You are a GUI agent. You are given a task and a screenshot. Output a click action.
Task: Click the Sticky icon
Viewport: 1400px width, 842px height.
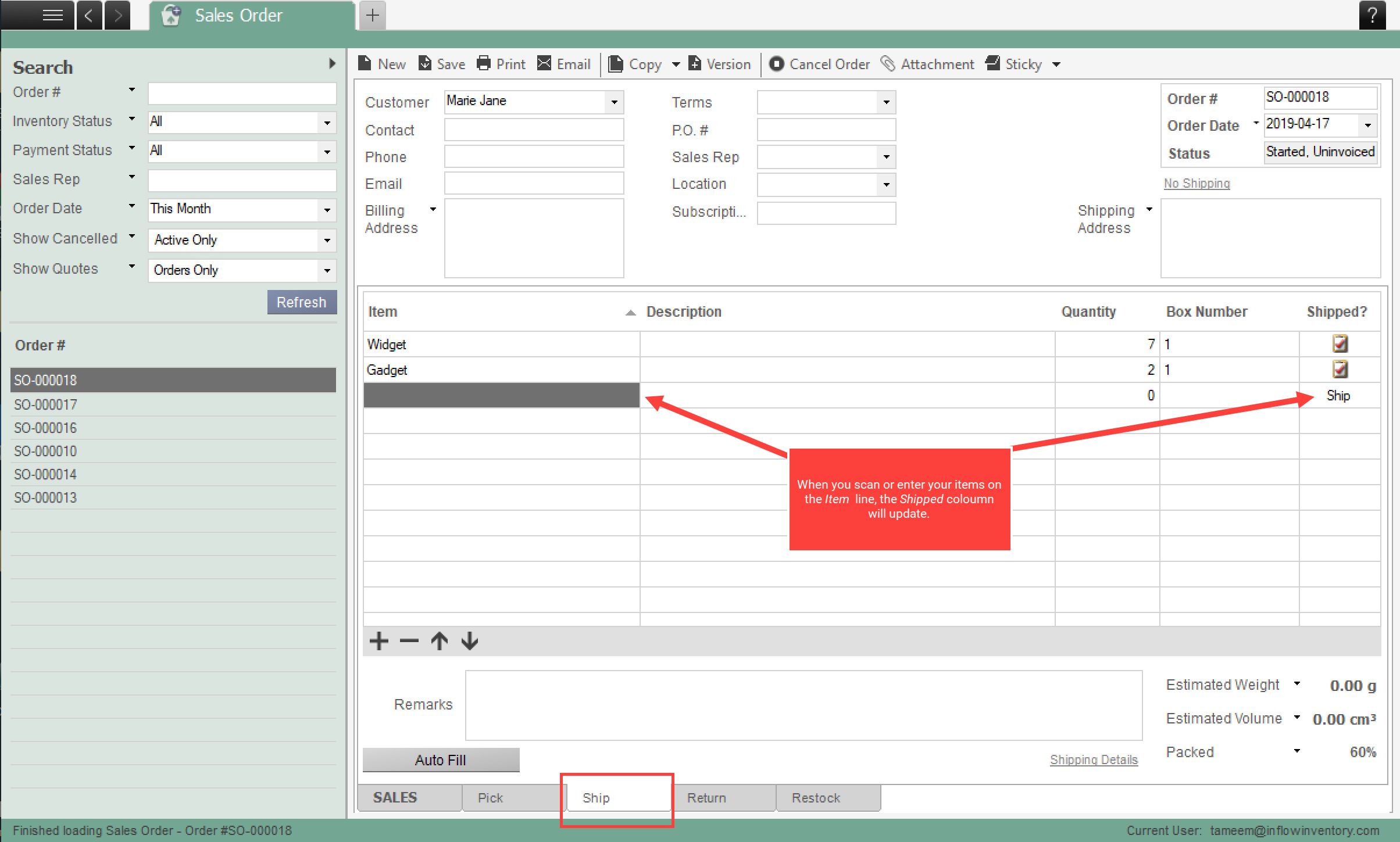[x=993, y=63]
